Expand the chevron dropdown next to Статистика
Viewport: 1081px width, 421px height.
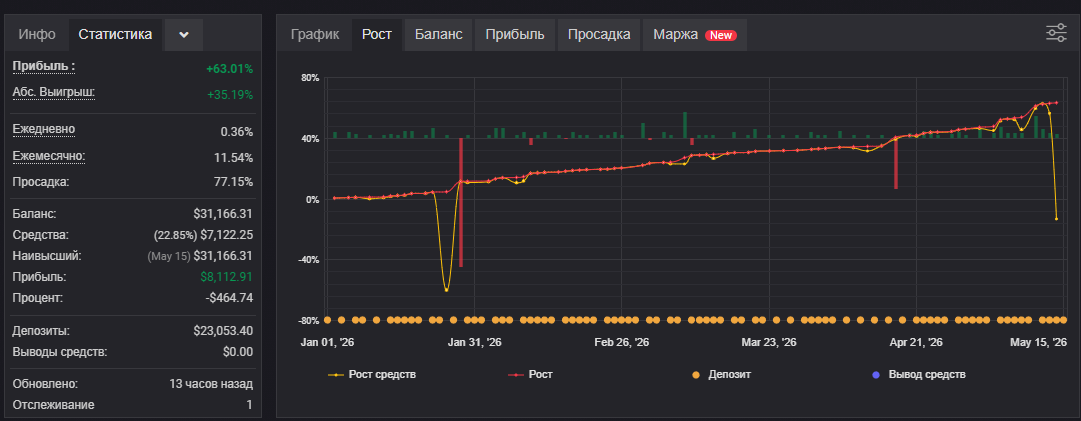[x=183, y=35]
